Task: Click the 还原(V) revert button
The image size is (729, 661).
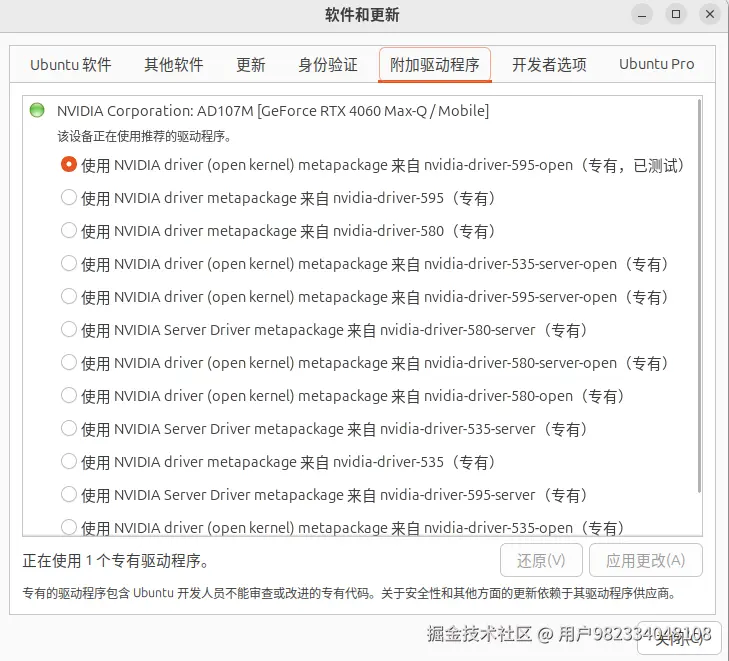Action: pyautogui.click(x=541, y=560)
